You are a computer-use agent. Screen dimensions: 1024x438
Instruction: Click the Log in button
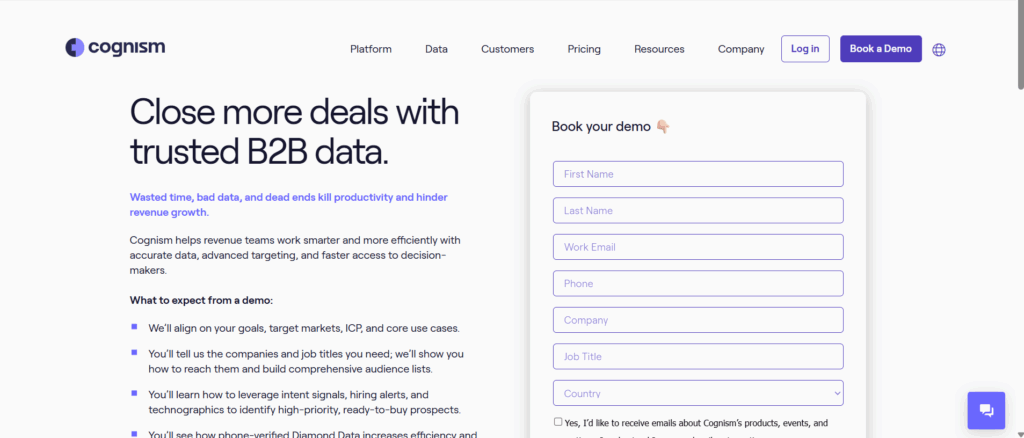click(x=805, y=49)
